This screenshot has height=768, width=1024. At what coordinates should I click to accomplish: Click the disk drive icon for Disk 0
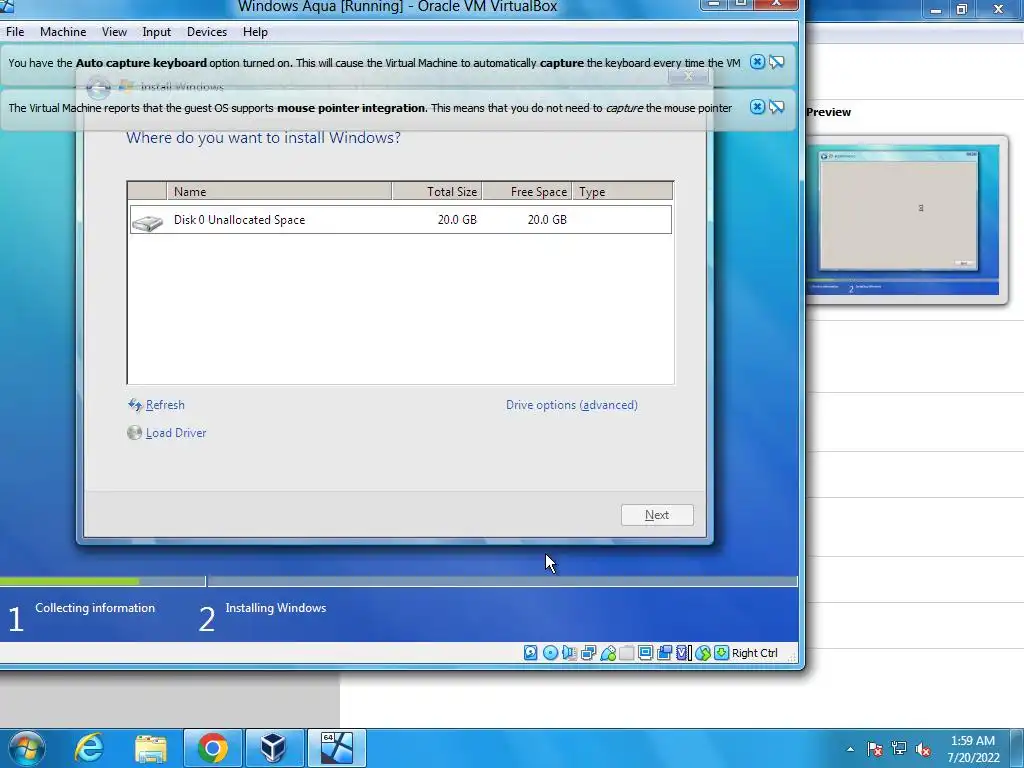click(x=148, y=222)
